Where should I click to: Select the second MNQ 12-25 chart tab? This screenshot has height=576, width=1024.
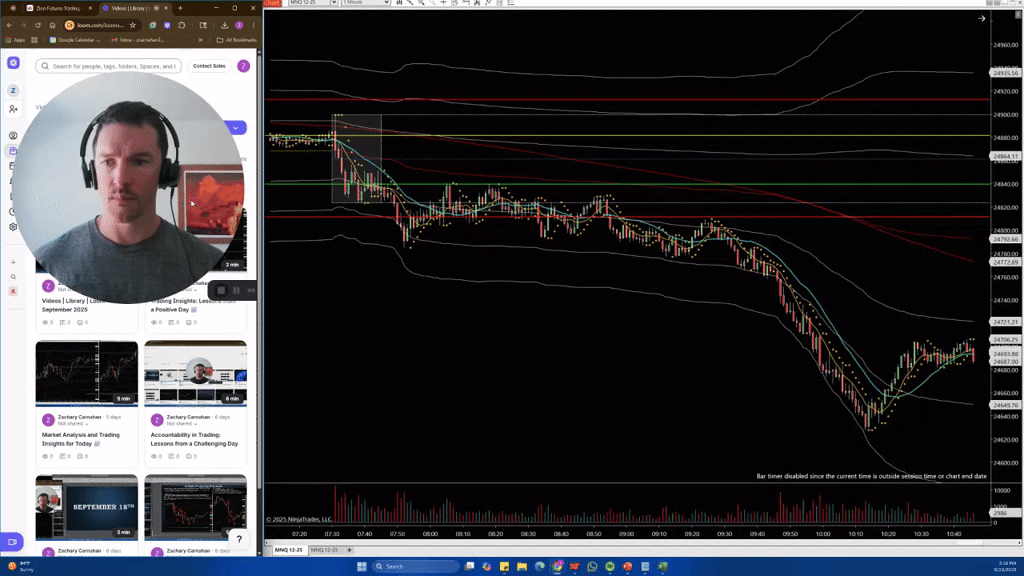(x=324, y=550)
